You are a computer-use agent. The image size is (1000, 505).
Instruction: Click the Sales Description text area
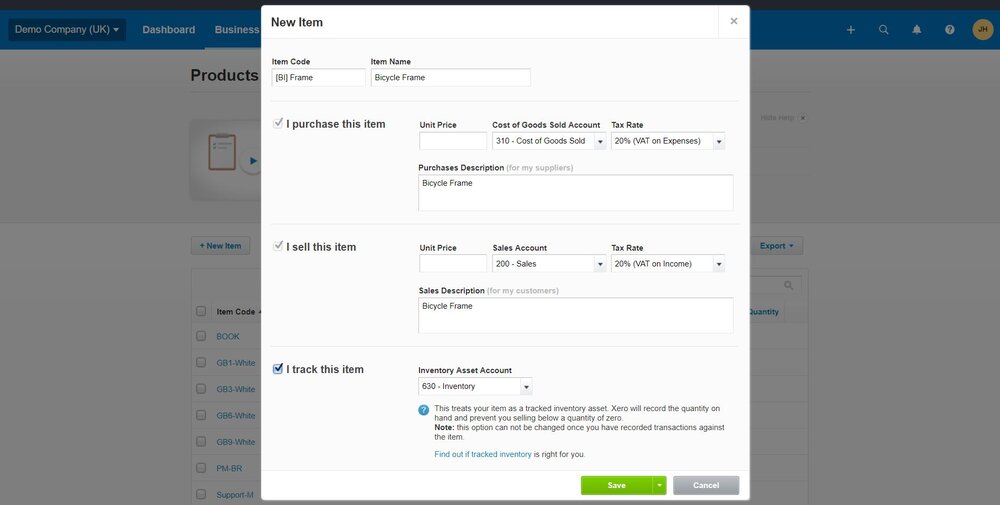[x=576, y=316]
